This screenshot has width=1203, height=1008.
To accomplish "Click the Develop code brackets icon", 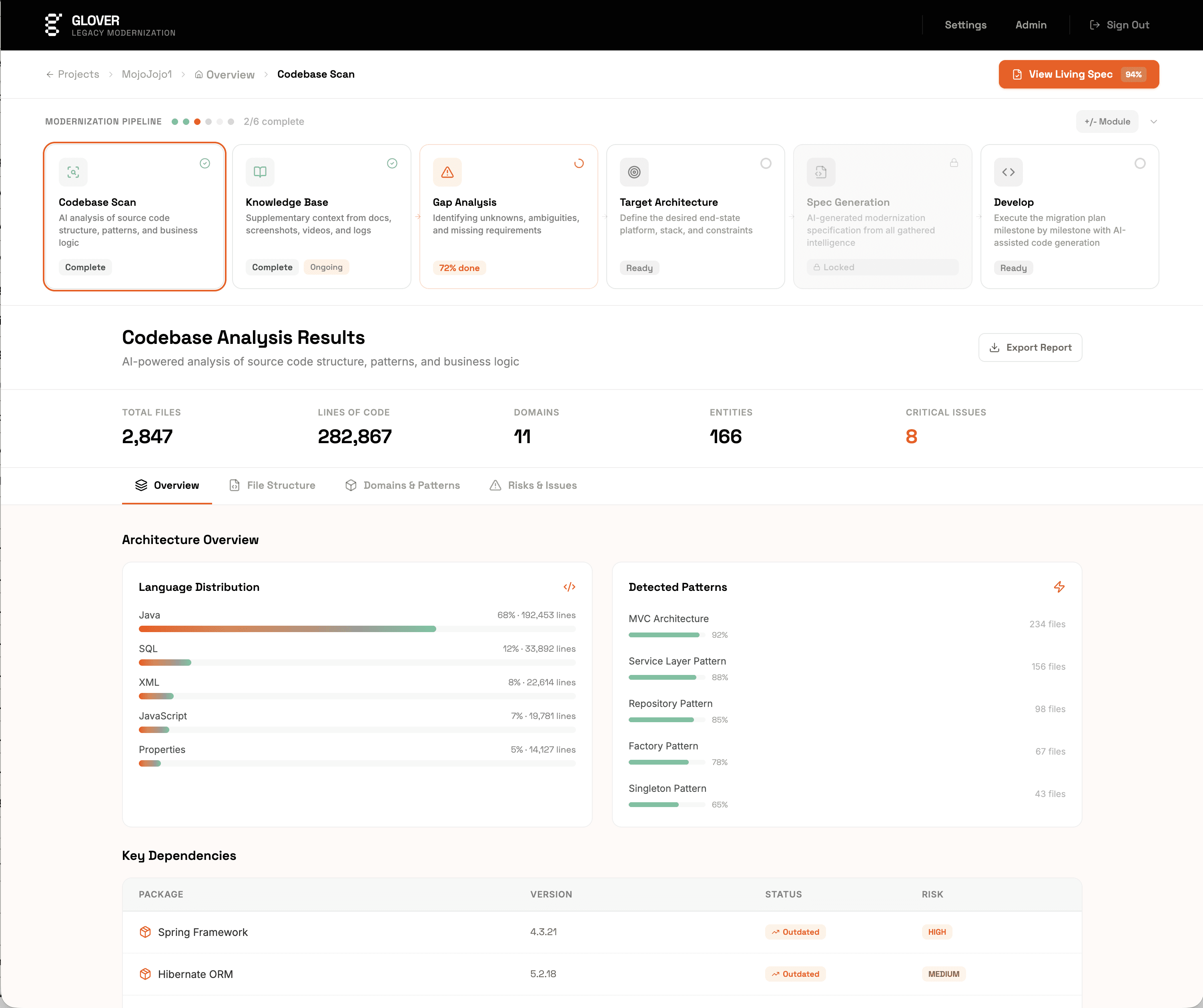I will coord(1008,172).
